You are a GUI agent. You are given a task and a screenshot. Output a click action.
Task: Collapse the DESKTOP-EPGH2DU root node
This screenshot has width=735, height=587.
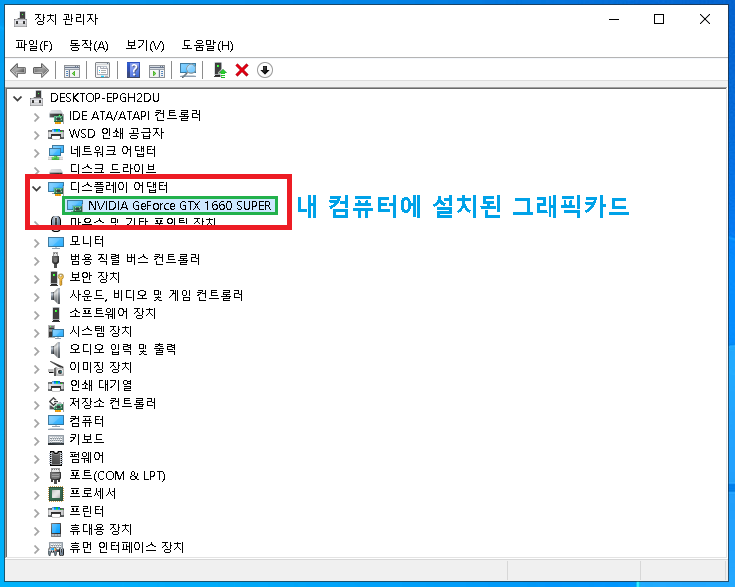click(x=18, y=98)
